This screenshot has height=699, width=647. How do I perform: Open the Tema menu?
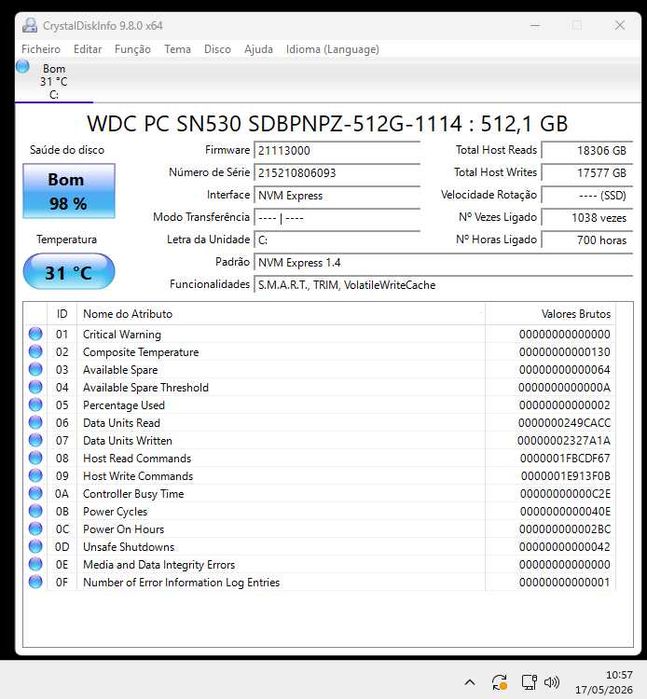coord(177,49)
